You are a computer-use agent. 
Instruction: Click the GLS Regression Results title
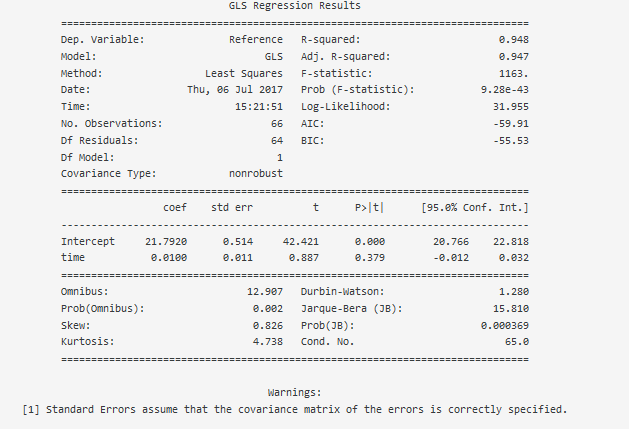click(x=294, y=6)
